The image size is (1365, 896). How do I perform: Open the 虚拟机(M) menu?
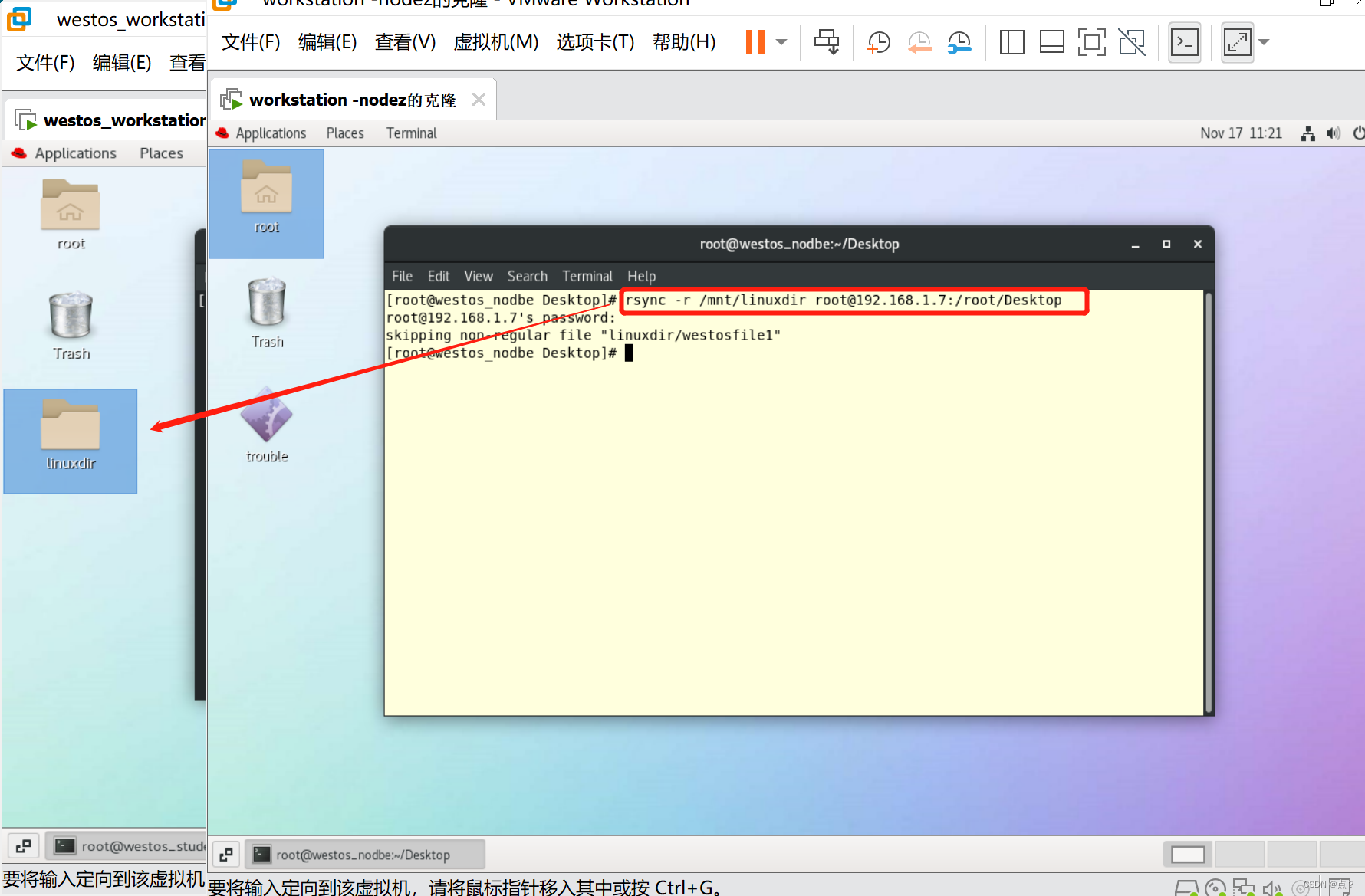click(x=495, y=42)
